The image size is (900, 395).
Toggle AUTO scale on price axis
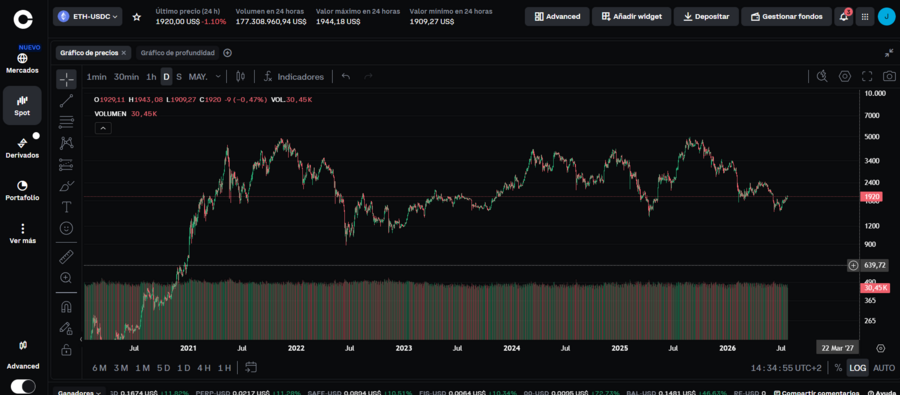(x=884, y=368)
